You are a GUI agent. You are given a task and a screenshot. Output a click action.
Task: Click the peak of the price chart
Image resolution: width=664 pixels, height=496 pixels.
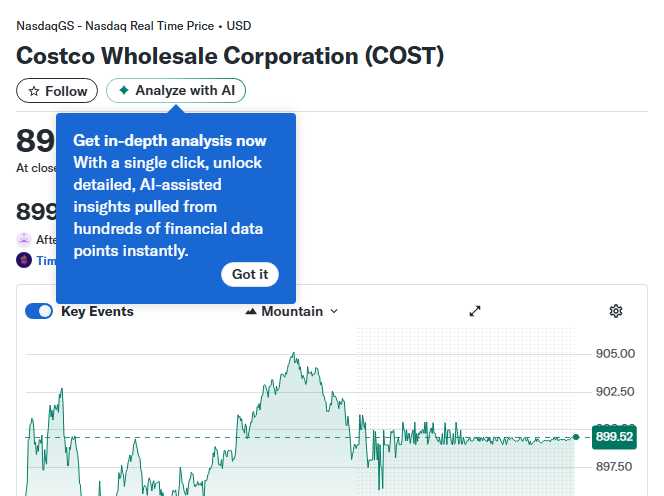pyautogui.click(x=294, y=353)
